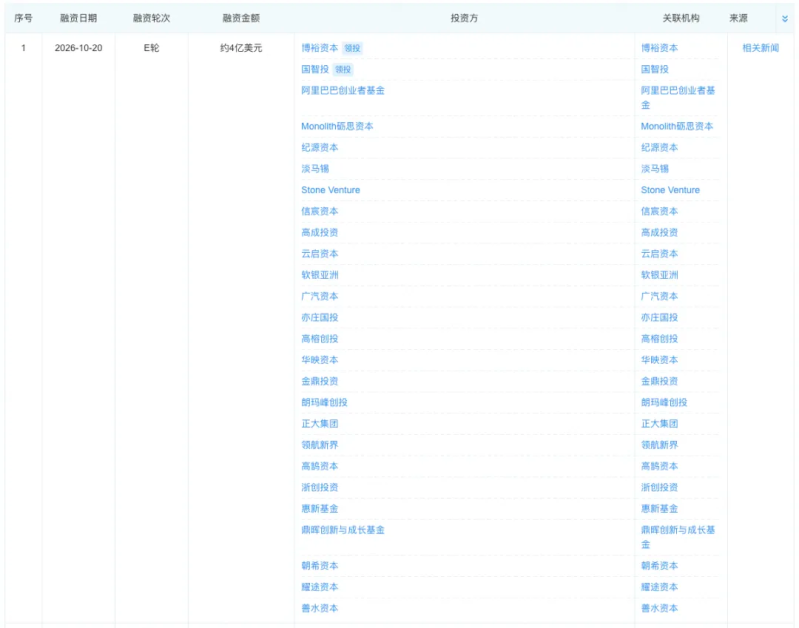Viewport: 799px width, 628px height.
Task: Open 浙创投资 in the 投资方 column
Action: click(319, 487)
